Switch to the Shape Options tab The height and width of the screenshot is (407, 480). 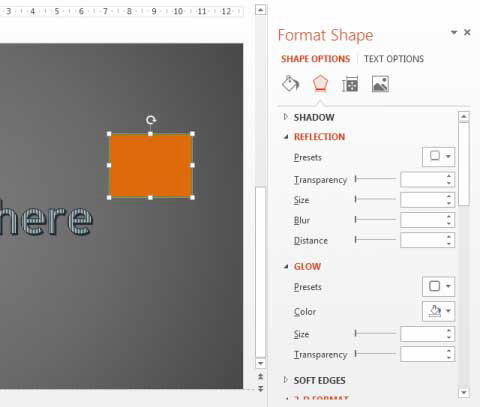[x=315, y=59]
